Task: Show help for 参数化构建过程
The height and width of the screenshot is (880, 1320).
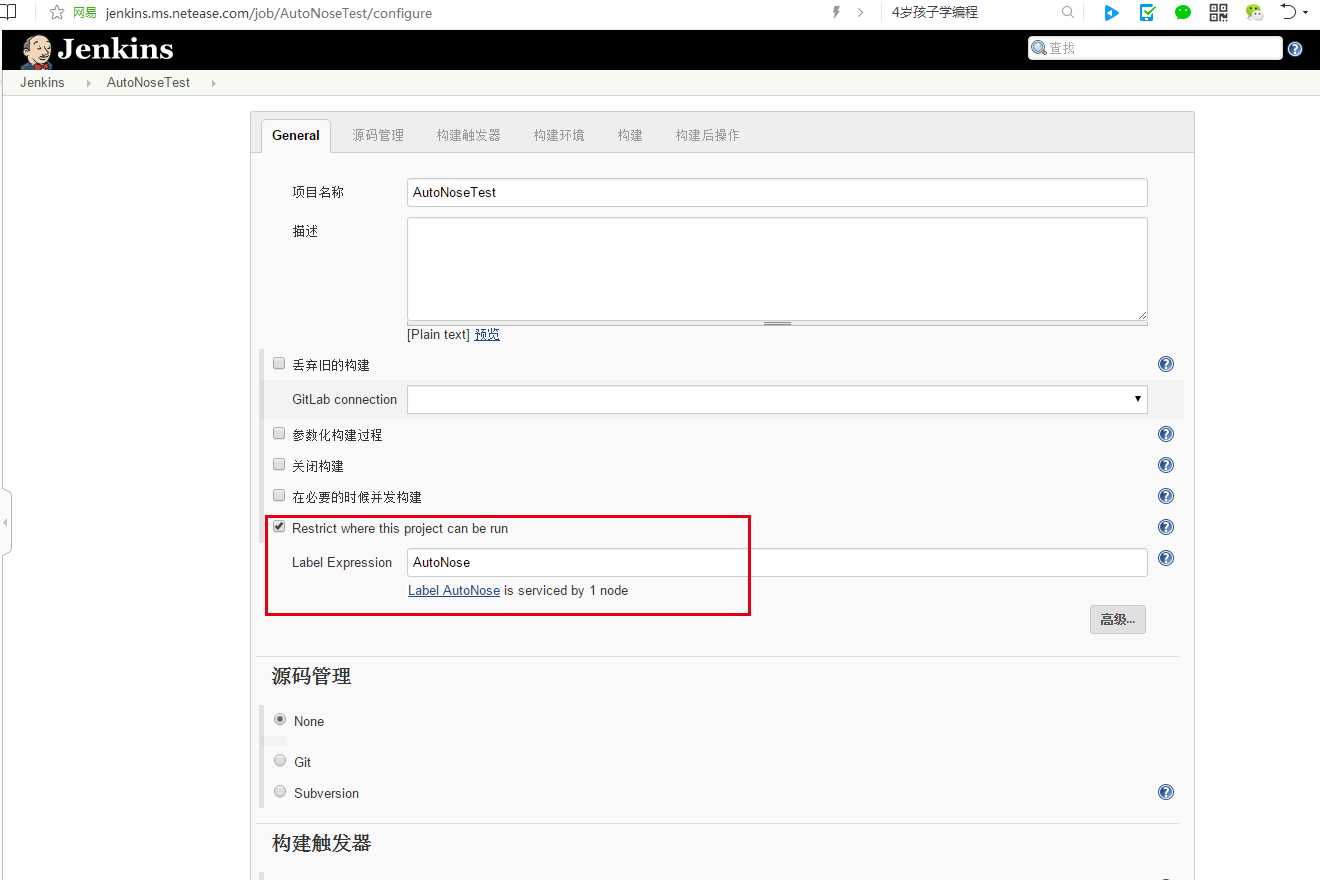Action: 1166,434
